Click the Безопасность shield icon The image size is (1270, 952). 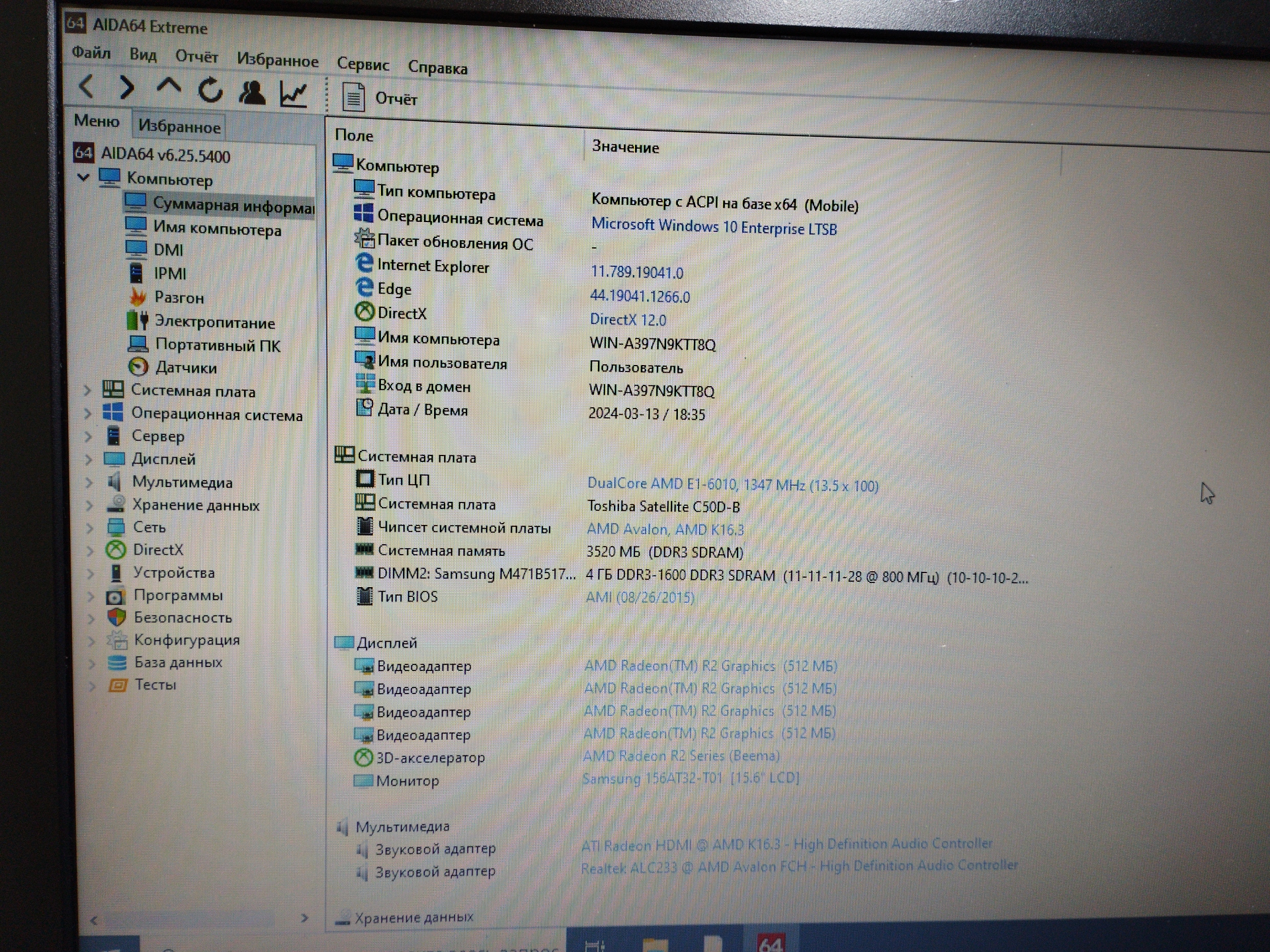pyautogui.click(x=116, y=617)
